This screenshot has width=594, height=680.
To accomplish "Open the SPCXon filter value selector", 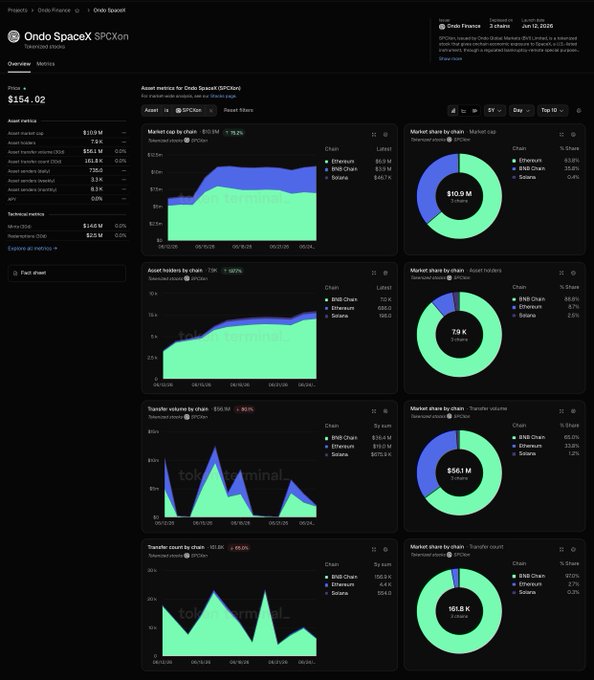I will 189,110.
